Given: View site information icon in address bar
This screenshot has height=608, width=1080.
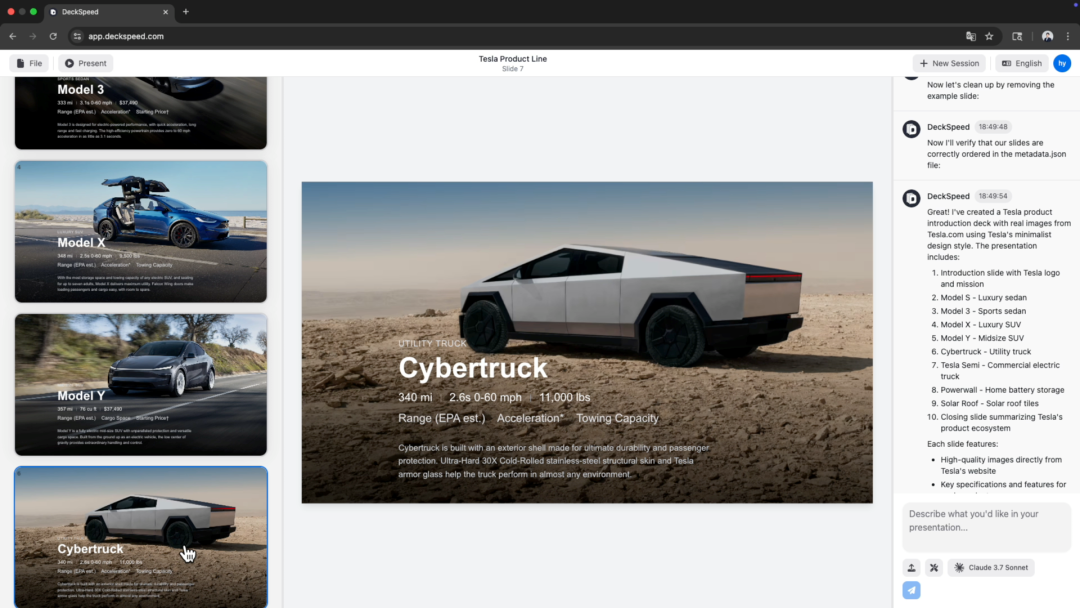Looking at the screenshot, I should tap(77, 36).
